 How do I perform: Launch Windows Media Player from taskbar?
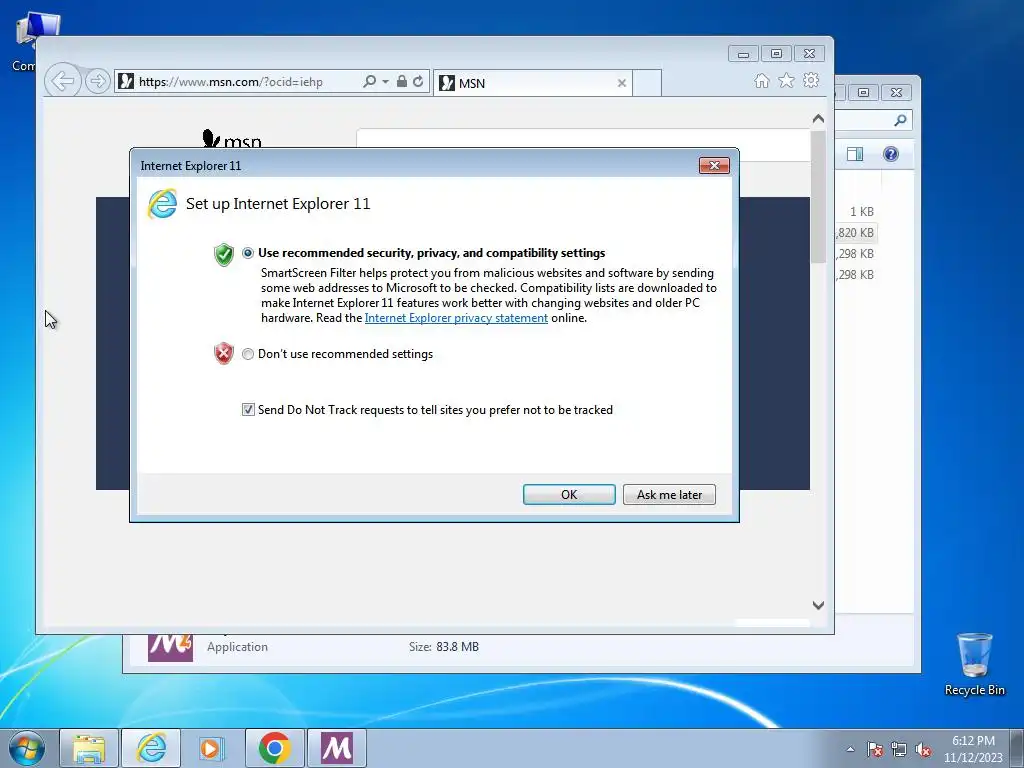point(212,748)
